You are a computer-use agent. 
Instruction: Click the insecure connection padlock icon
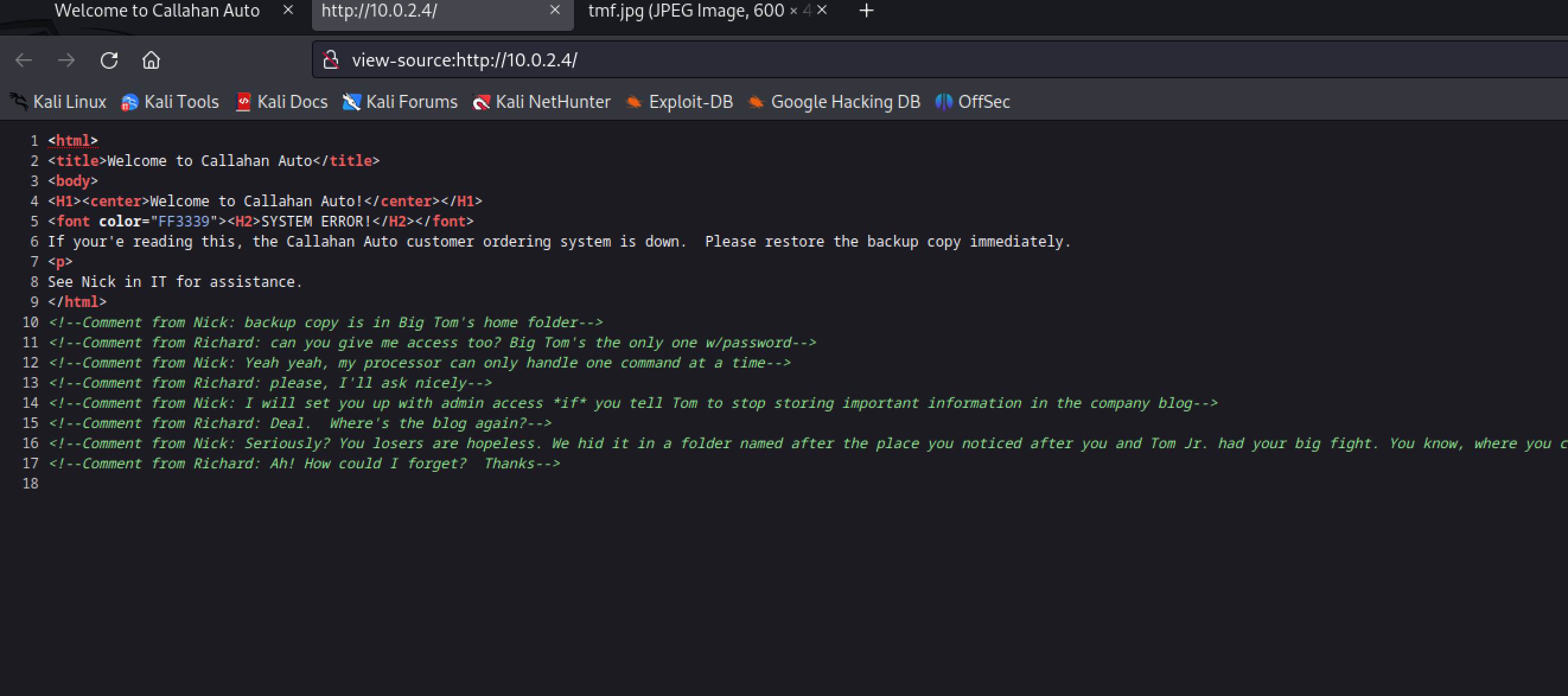coord(330,60)
